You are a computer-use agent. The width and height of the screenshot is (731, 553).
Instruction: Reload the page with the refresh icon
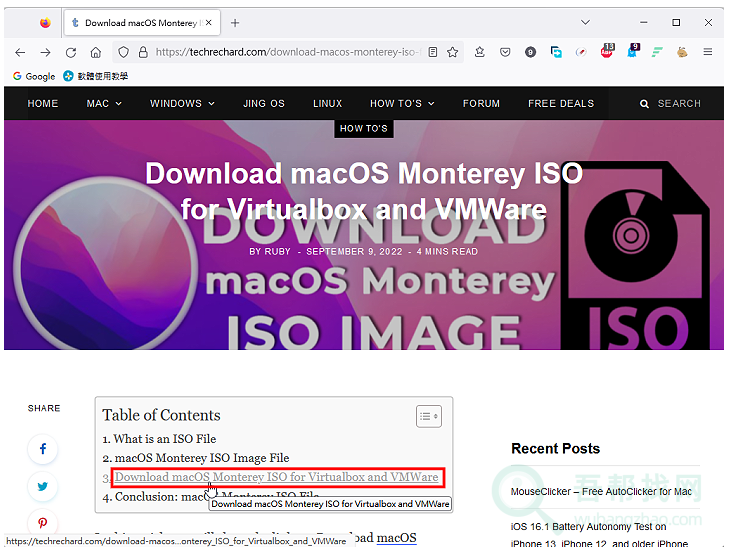click(71, 52)
